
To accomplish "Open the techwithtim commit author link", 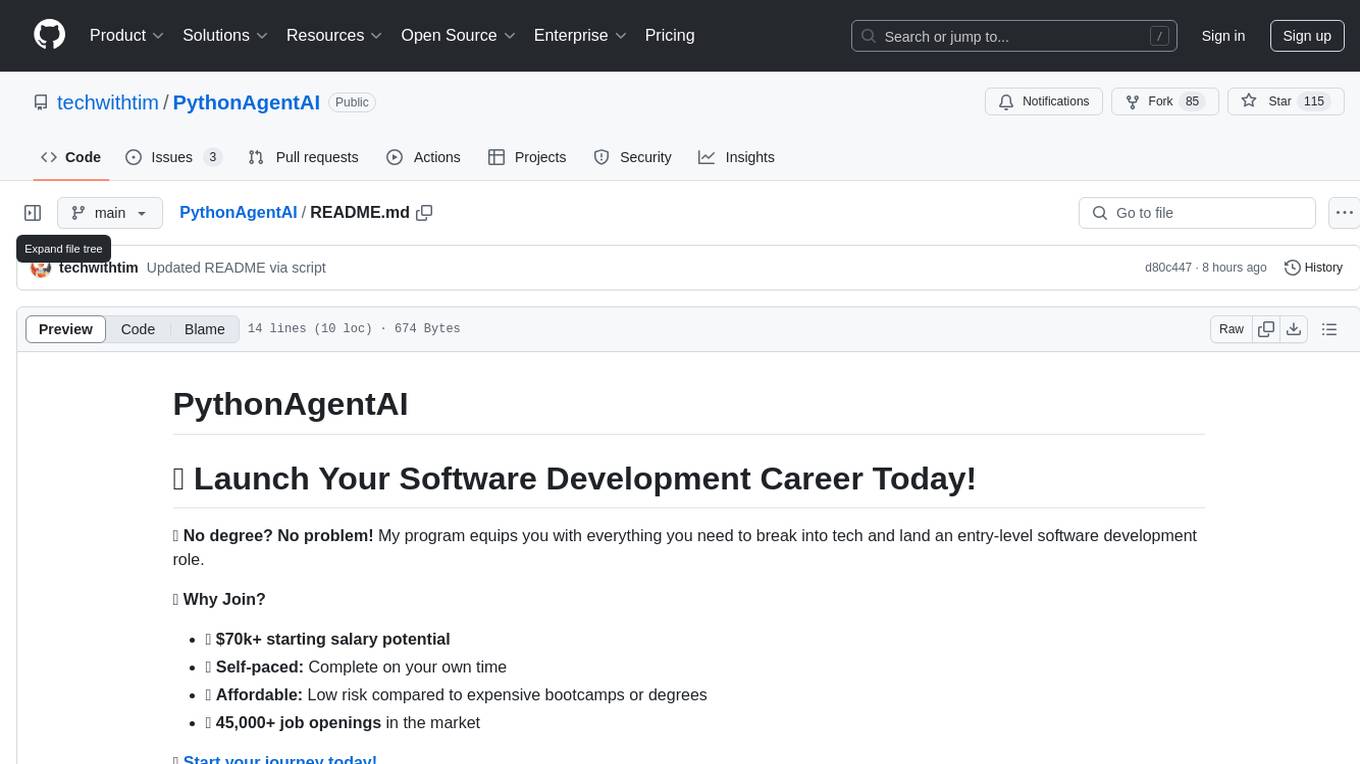I will (x=98, y=268).
